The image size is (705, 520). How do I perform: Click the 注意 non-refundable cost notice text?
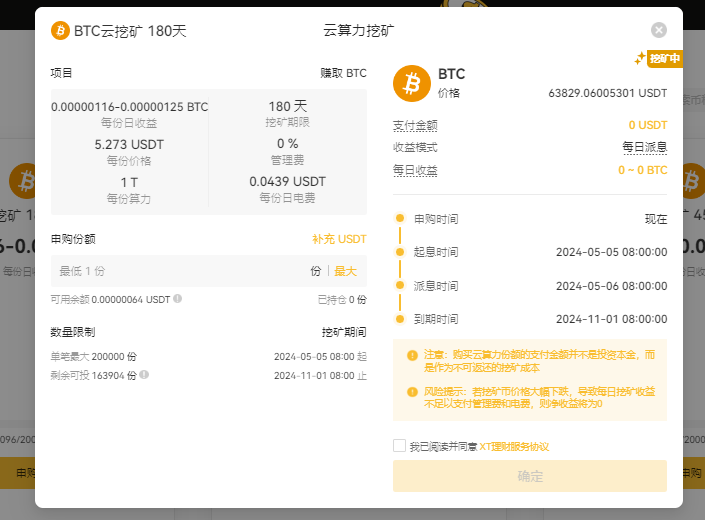click(x=539, y=361)
